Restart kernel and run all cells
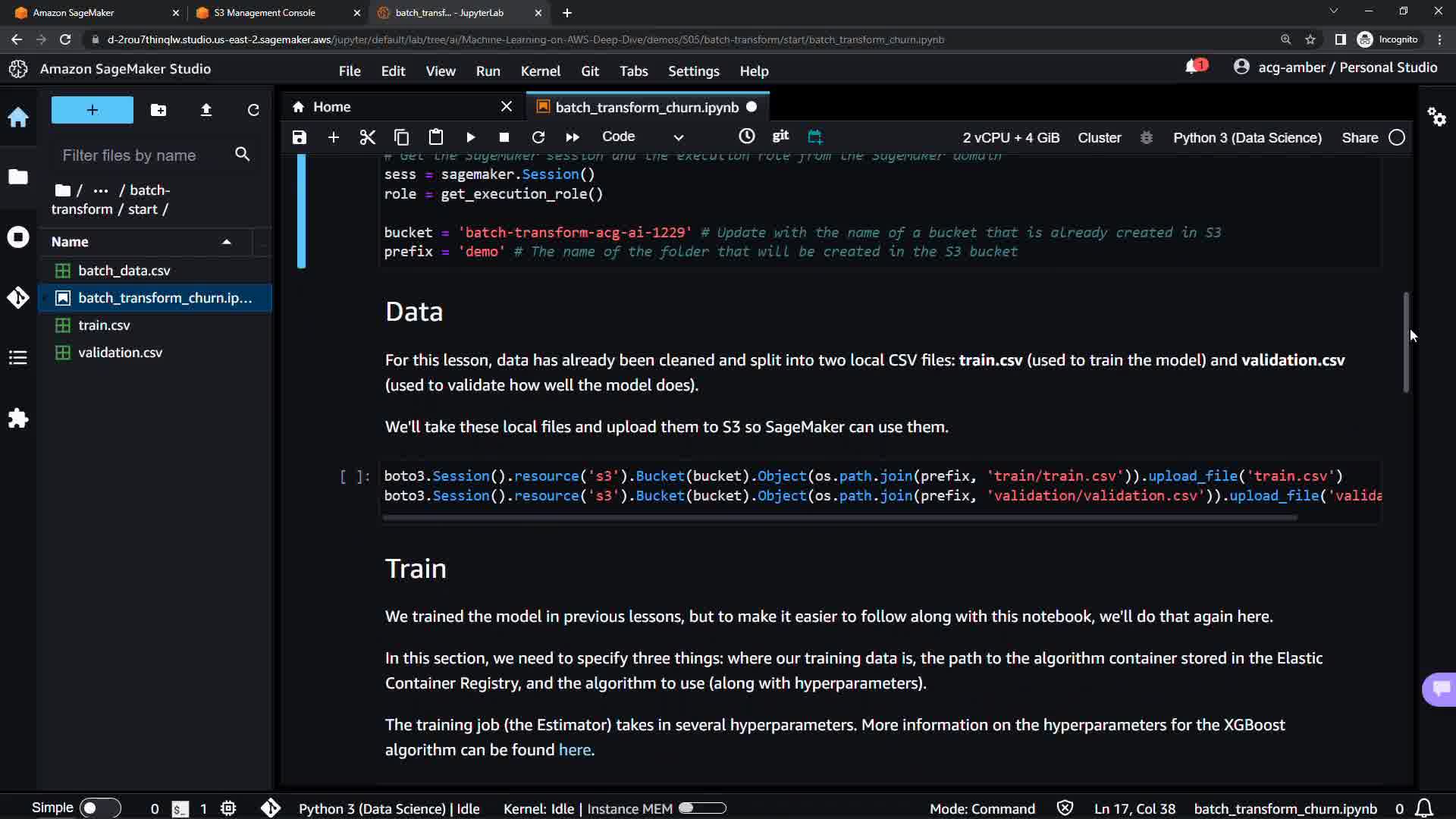The image size is (1456, 819). pyautogui.click(x=573, y=137)
